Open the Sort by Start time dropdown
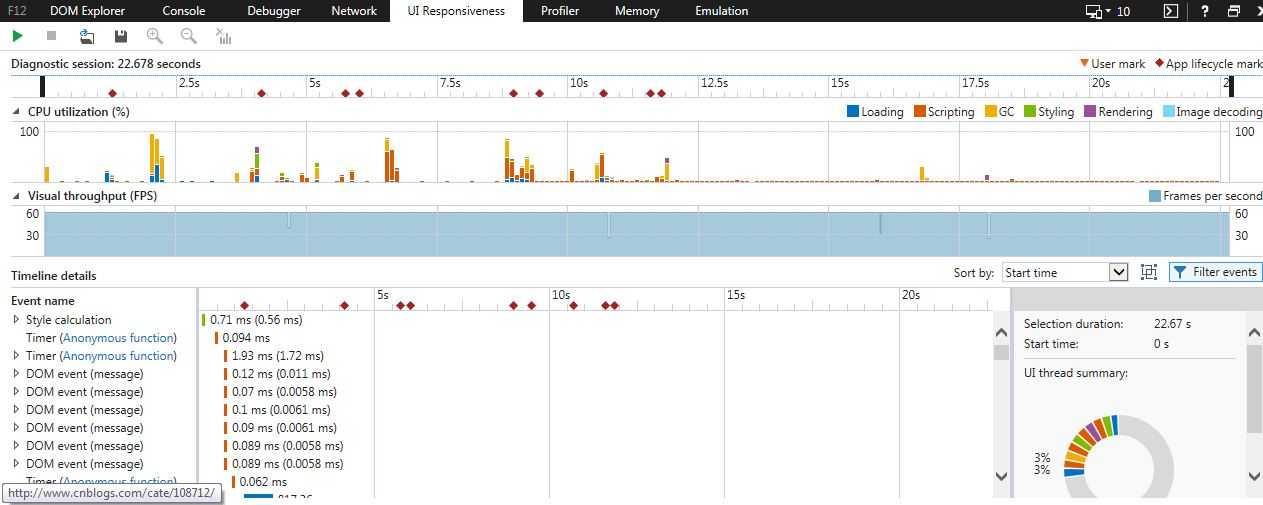1263x505 pixels. tap(1065, 272)
